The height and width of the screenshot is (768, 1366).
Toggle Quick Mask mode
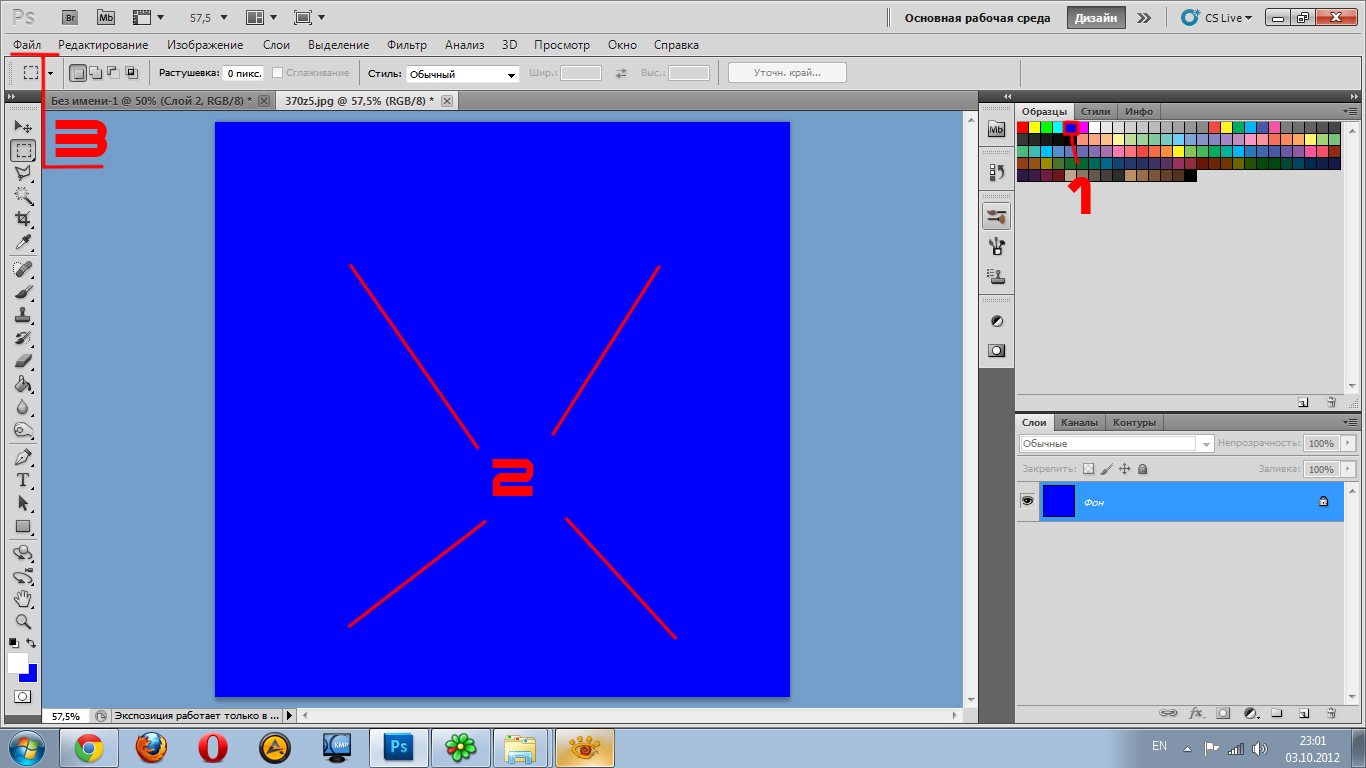(22, 696)
